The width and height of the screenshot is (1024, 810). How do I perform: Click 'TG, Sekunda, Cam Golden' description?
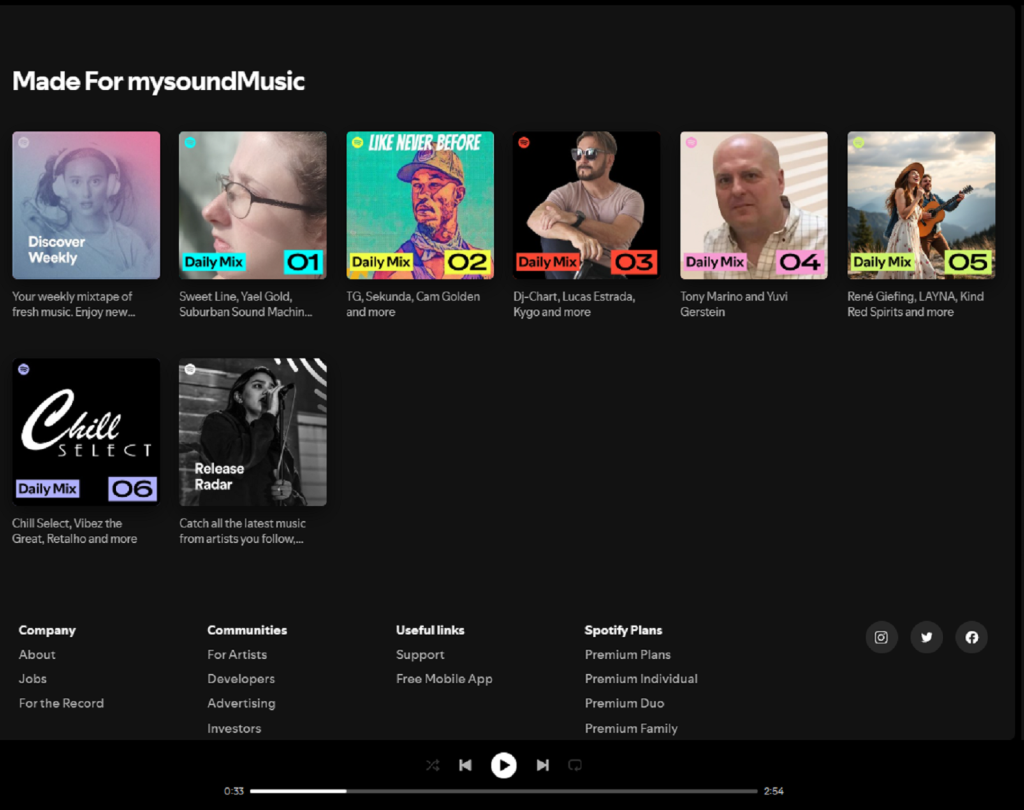click(x=413, y=304)
